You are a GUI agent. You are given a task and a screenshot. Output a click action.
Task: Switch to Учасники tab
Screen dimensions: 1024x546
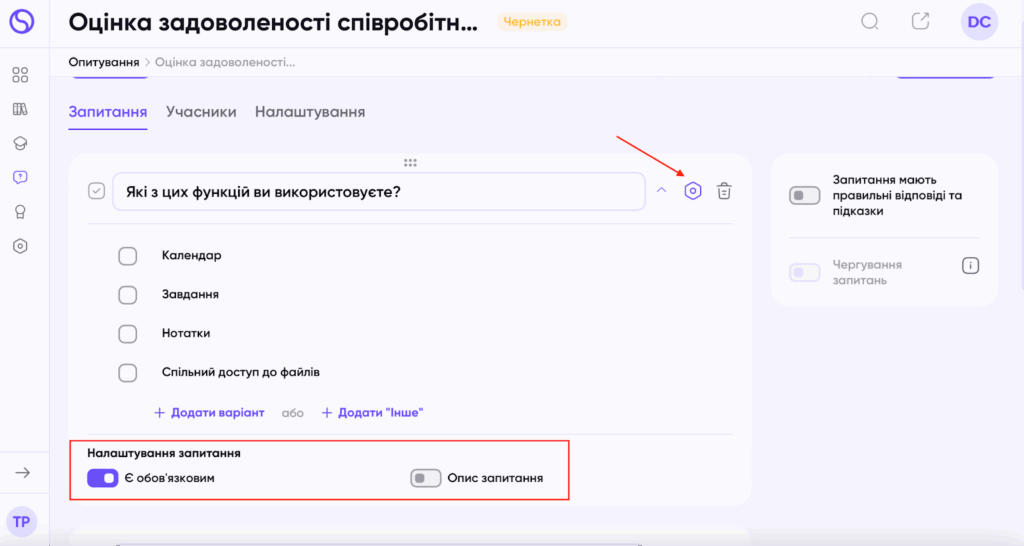[201, 112]
